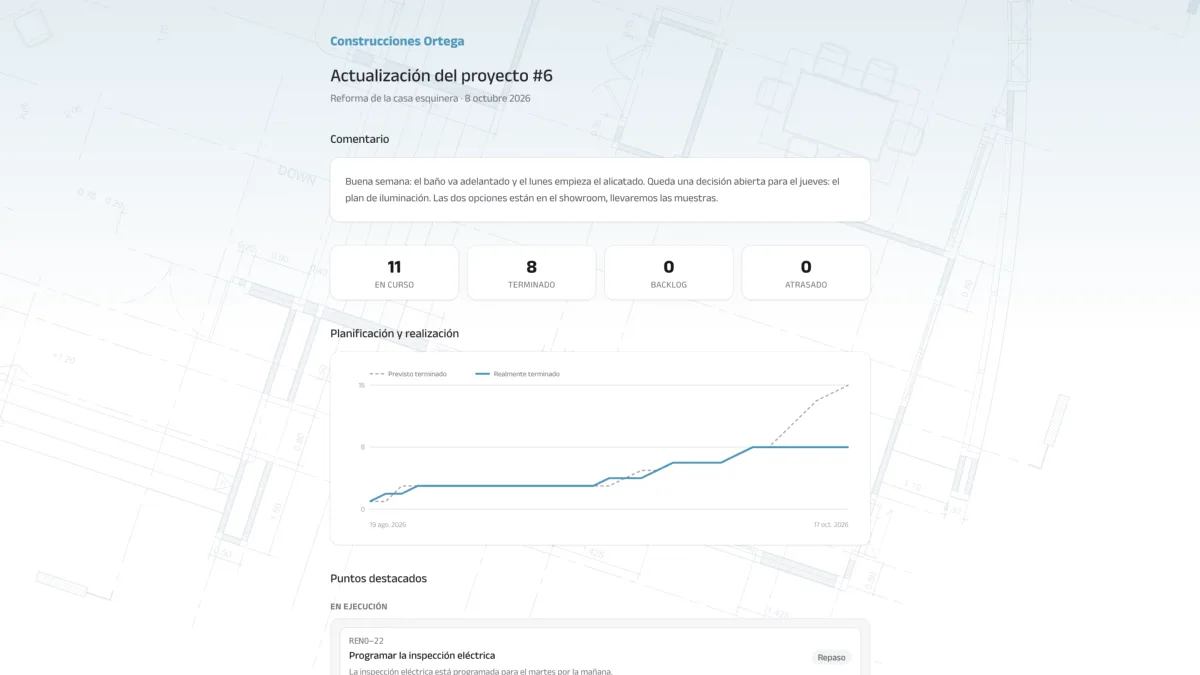Click the "En ejecución" group label

(359, 606)
